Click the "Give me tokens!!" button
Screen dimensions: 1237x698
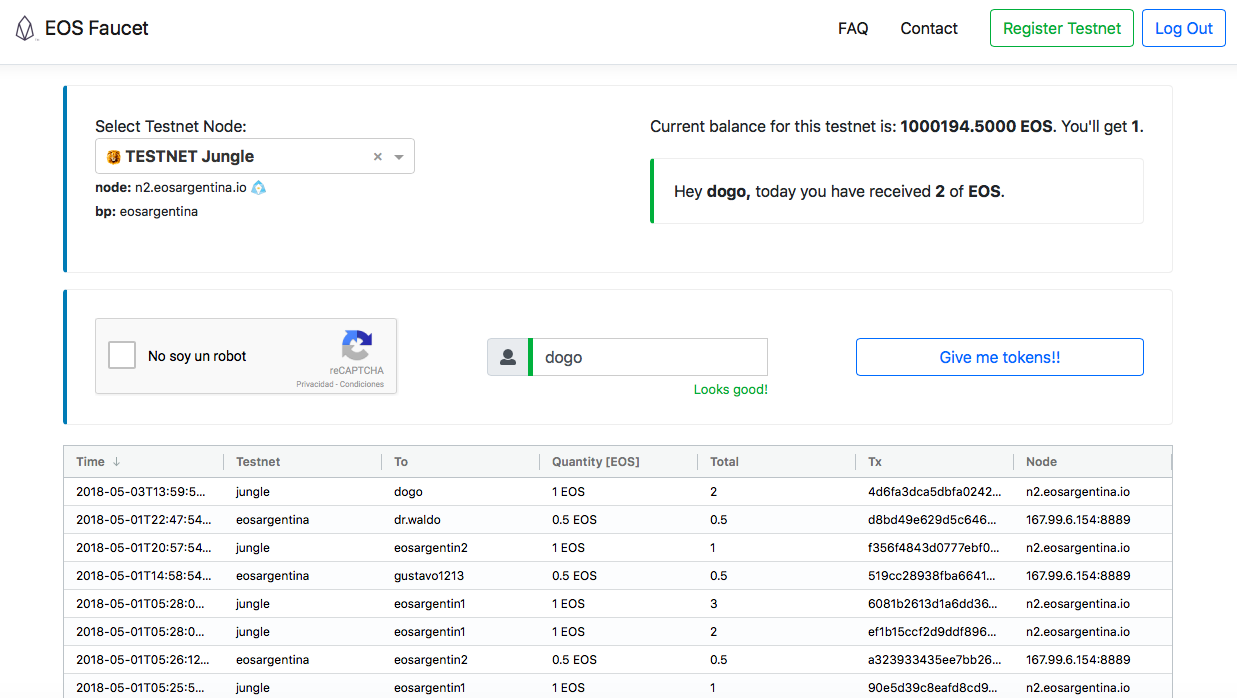[999, 357]
